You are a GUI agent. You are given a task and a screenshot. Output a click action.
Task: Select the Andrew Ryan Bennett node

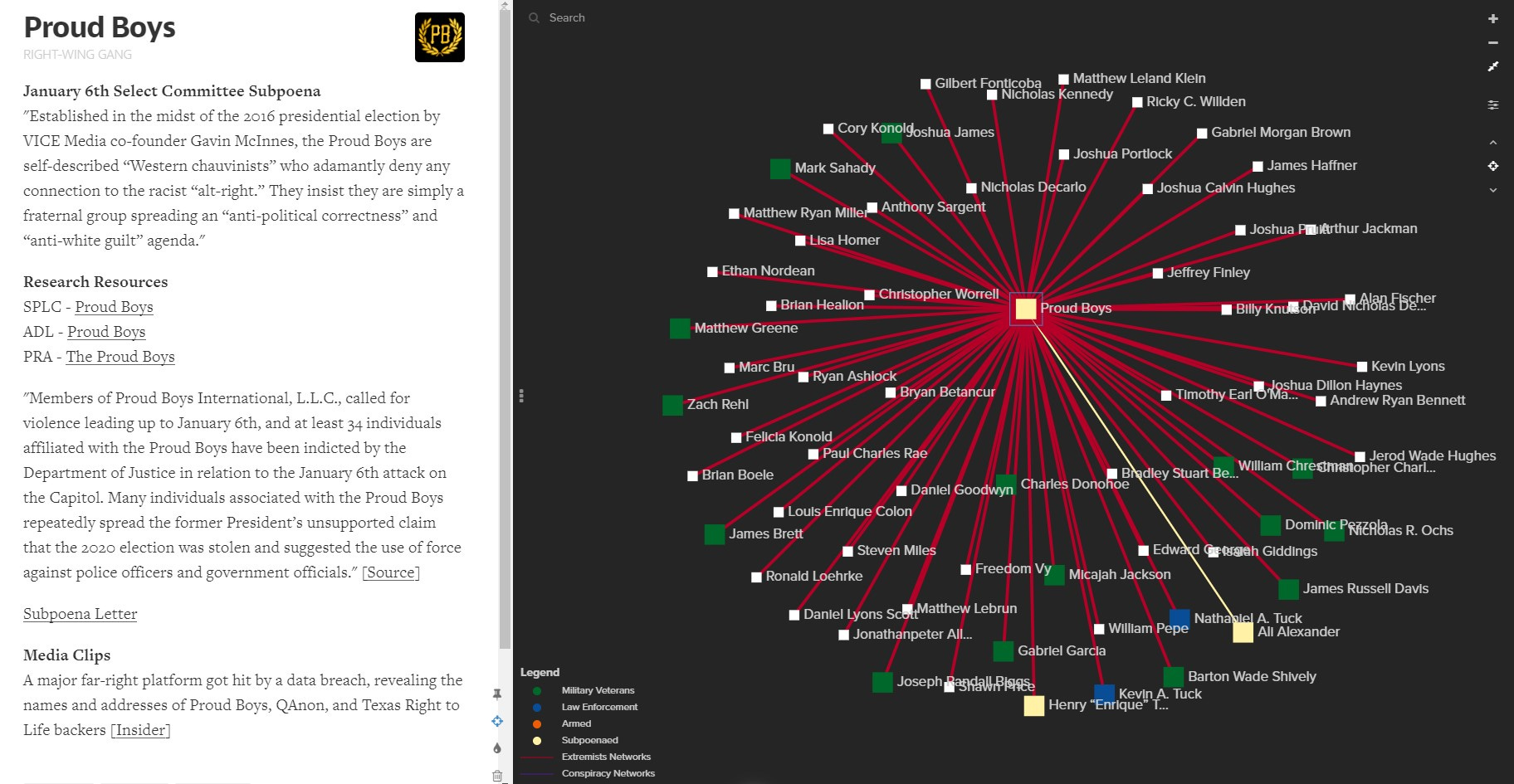coord(1321,401)
